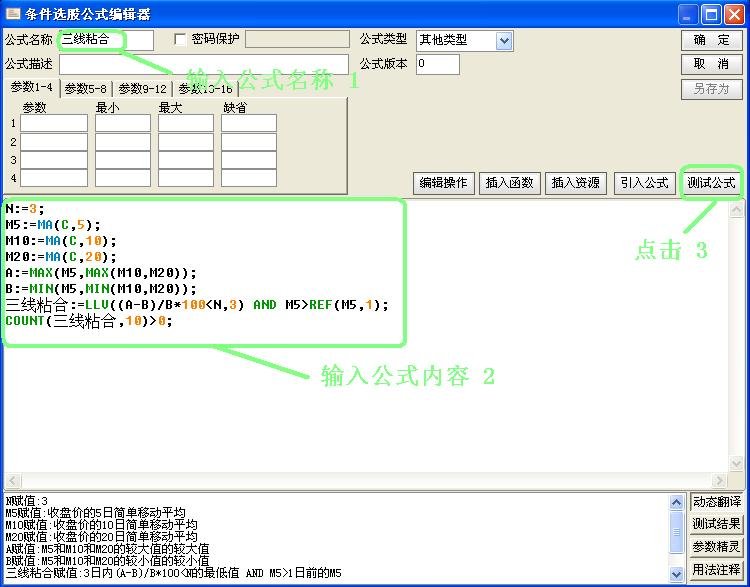The width and height of the screenshot is (750, 587).
Task: Click the line A:=MAX(M5,MAX(M10,M20));
Action: (x=101, y=273)
